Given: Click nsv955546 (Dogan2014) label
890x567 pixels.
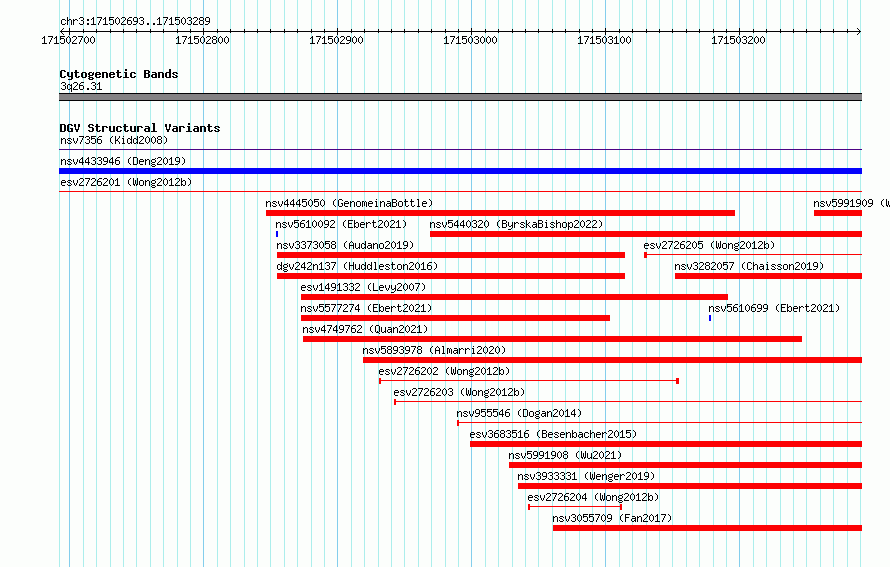Looking at the screenshot, I should click(519, 413).
